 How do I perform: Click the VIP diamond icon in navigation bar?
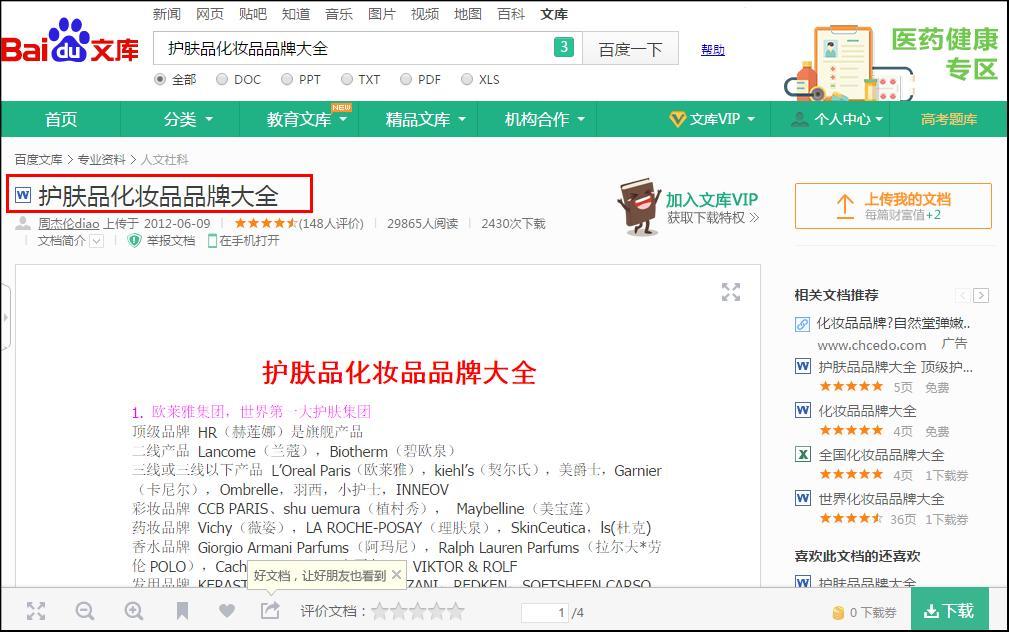(677, 119)
